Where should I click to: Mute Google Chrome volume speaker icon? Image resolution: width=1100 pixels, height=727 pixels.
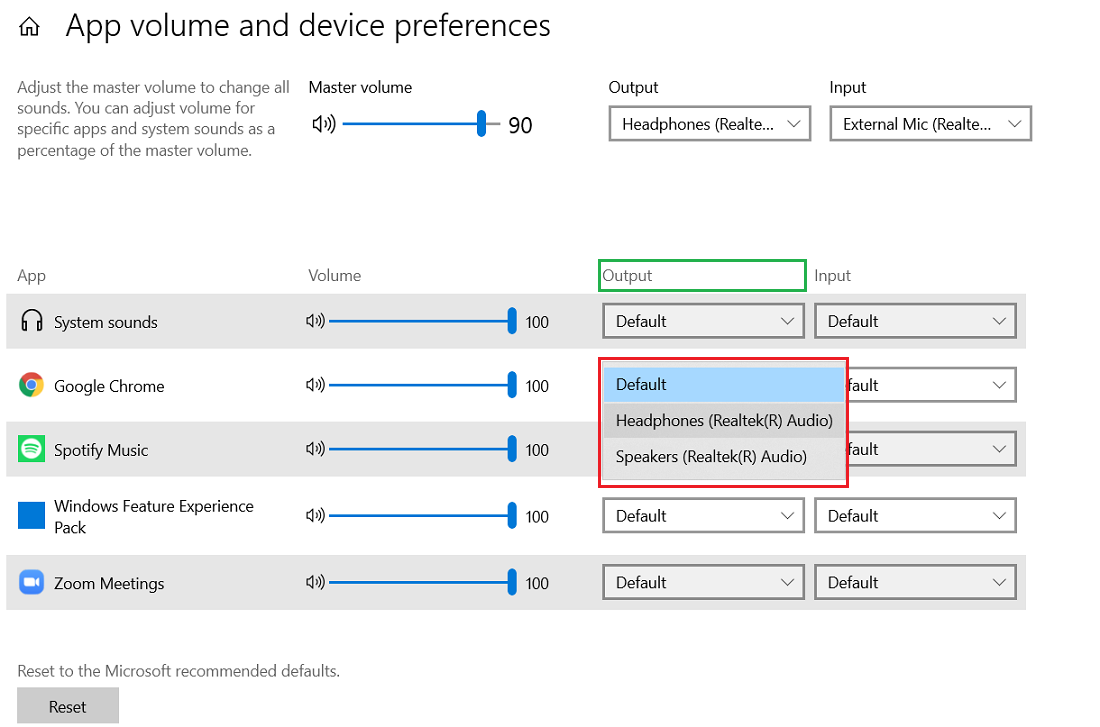pos(315,385)
